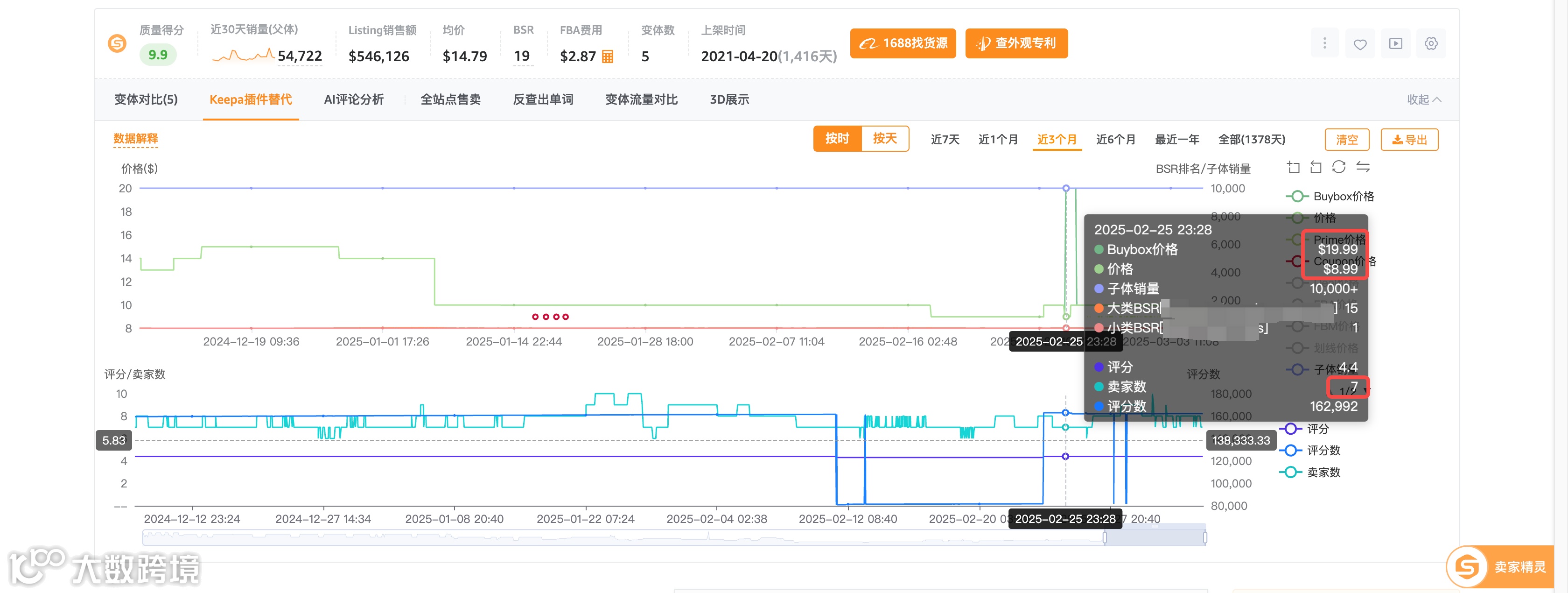Viewport: 1568px width, 593px height.
Task: Click the heart favorite icon
Action: (1360, 44)
